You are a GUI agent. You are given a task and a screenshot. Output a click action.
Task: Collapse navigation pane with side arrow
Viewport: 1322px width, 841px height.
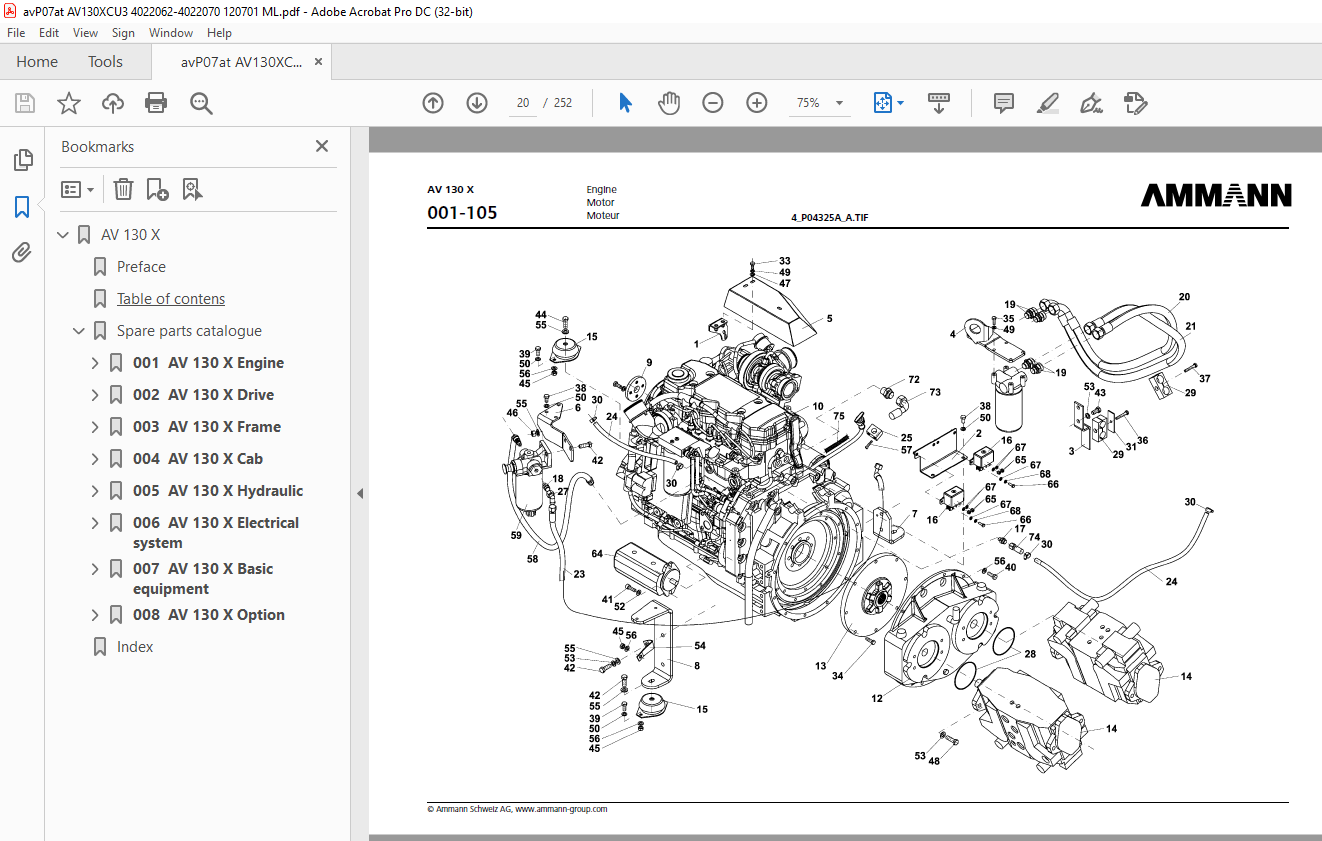tap(360, 493)
